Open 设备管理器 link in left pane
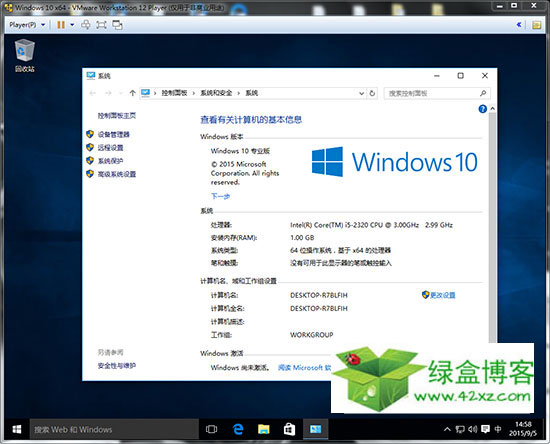Viewport: 550px width, 444px height. click(x=114, y=134)
